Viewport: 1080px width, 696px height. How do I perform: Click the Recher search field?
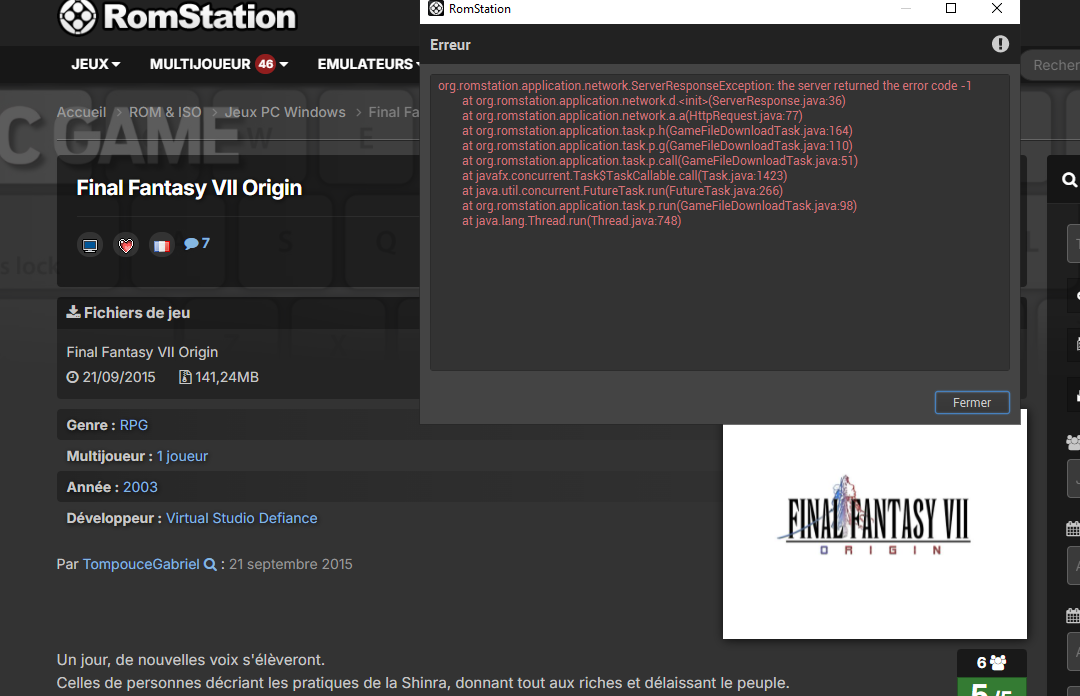click(x=1051, y=65)
